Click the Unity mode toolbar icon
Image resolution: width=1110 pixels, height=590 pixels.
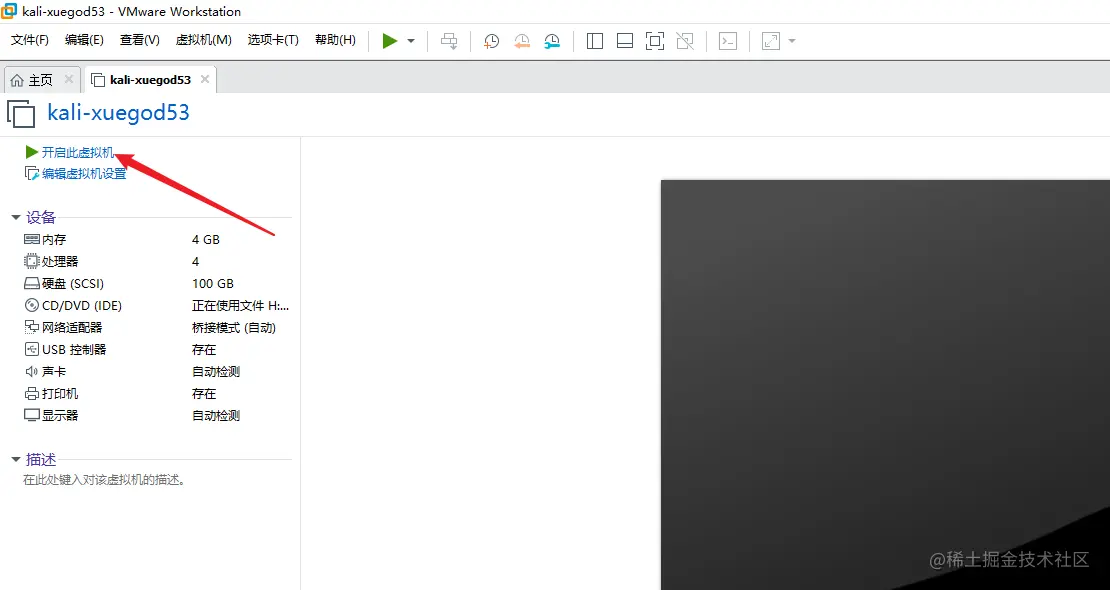[x=685, y=41]
